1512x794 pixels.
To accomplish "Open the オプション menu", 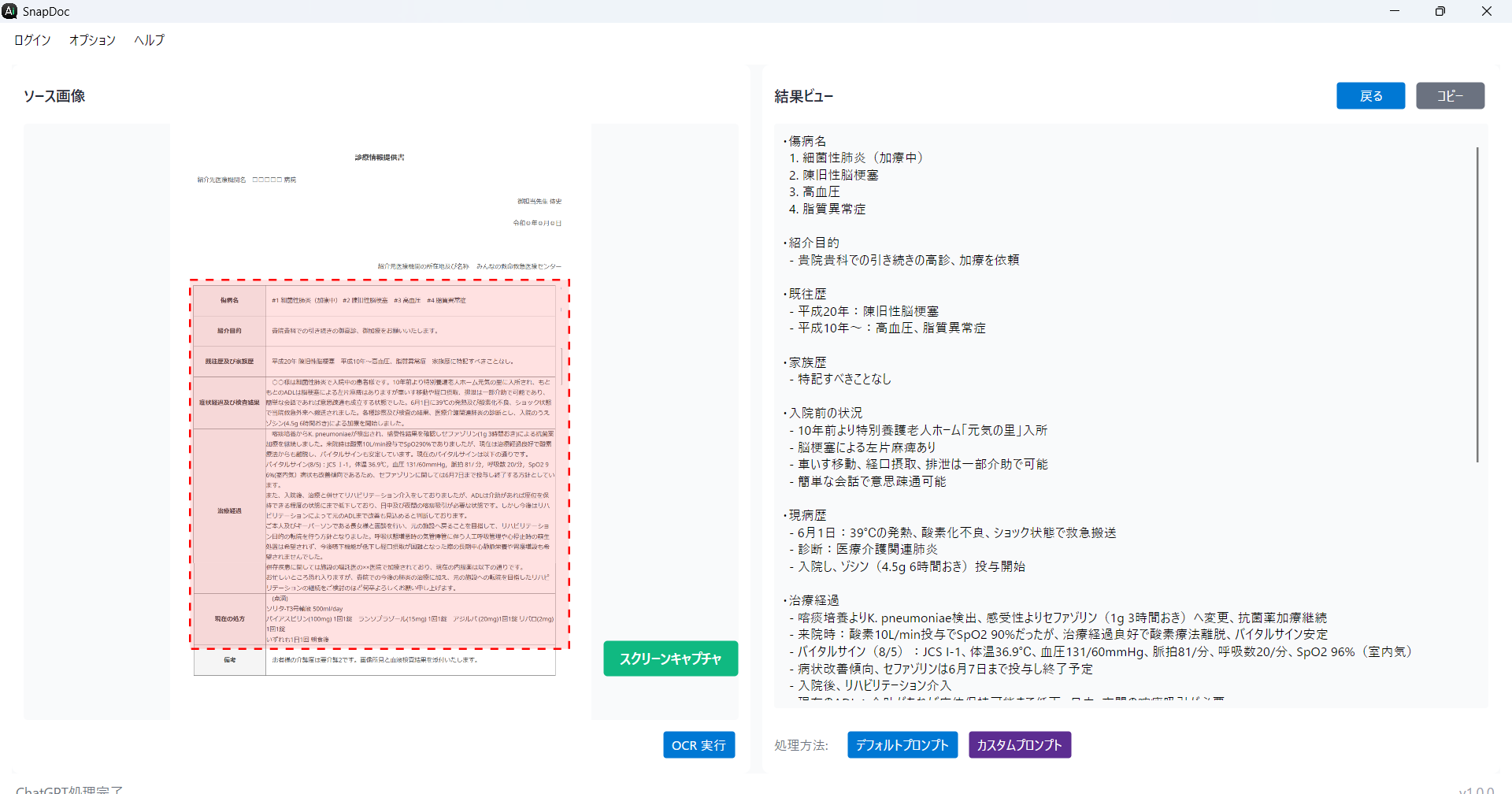I will (92, 40).
